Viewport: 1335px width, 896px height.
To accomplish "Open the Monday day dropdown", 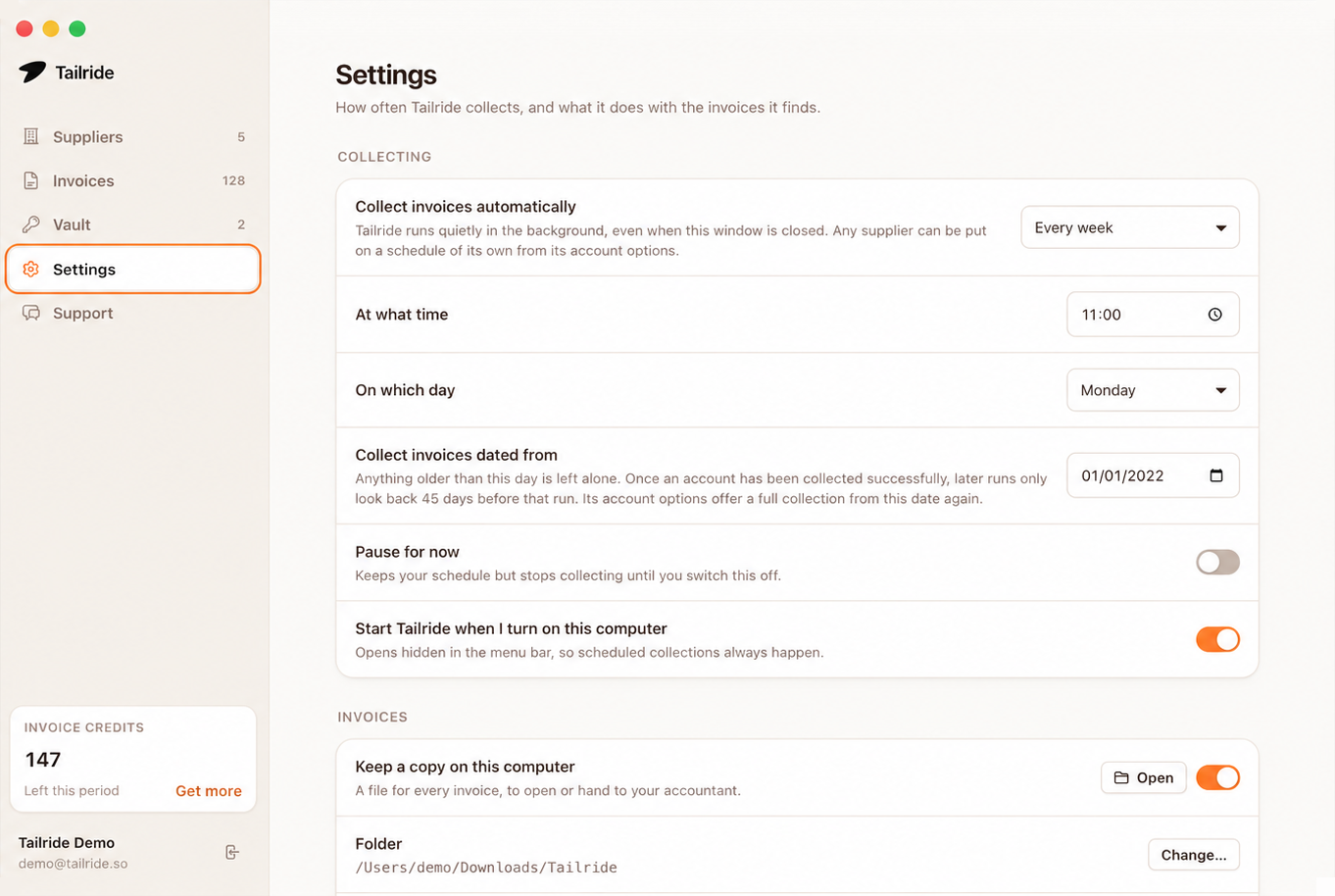I will (1153, 390).
